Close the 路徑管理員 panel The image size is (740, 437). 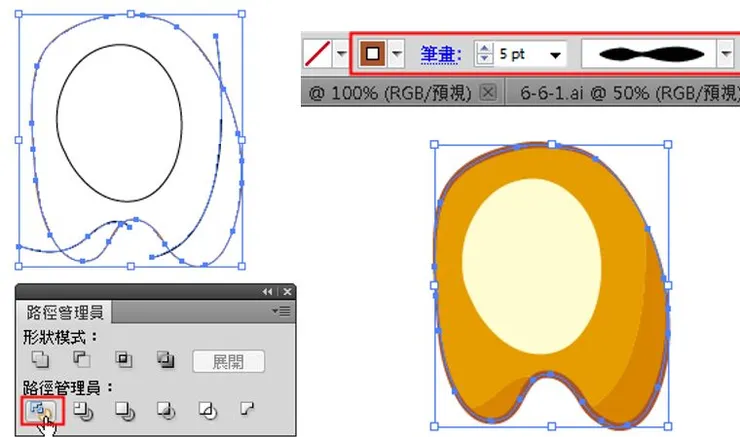click(x=287, y=292)
